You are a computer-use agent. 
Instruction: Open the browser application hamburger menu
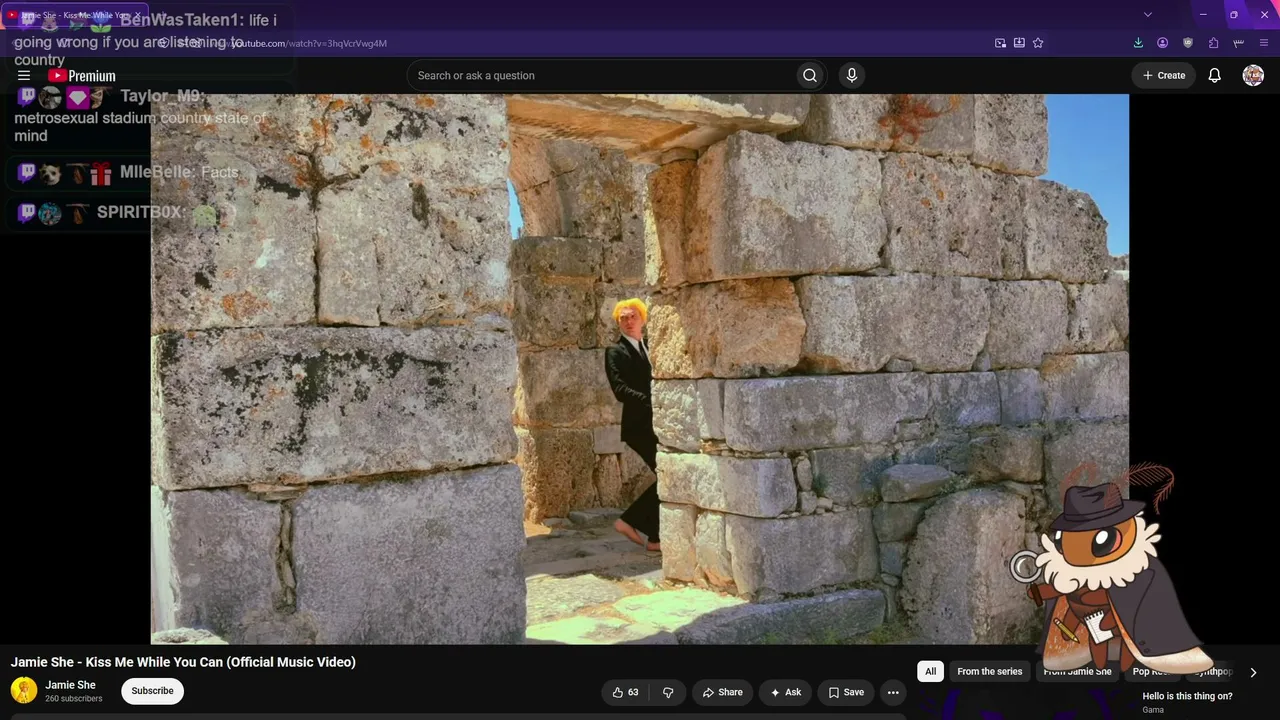(x=1265, y=43)
